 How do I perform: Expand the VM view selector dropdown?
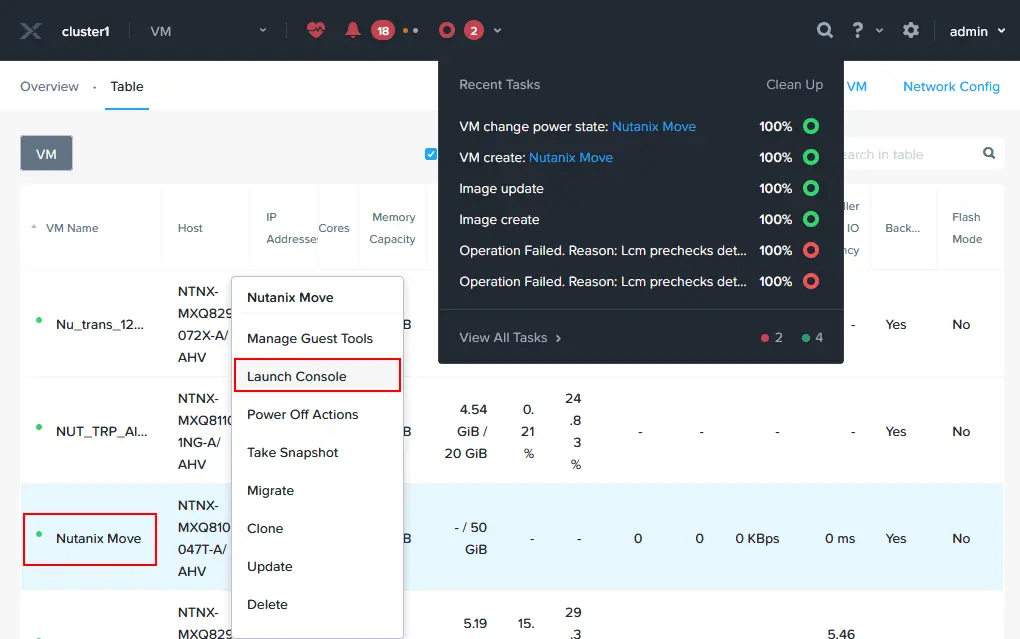click(x=263, y=31)
